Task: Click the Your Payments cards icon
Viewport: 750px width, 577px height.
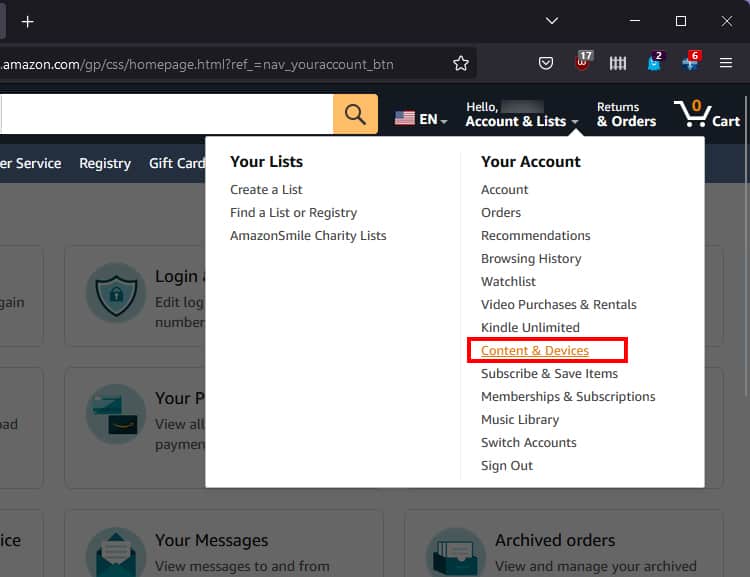Action: (x=116, y=414)
